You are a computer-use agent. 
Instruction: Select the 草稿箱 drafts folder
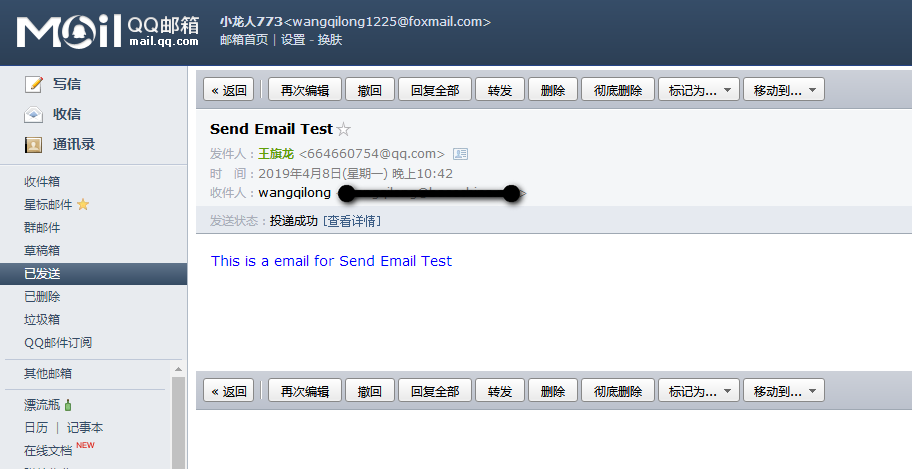(x=42, y=251)
